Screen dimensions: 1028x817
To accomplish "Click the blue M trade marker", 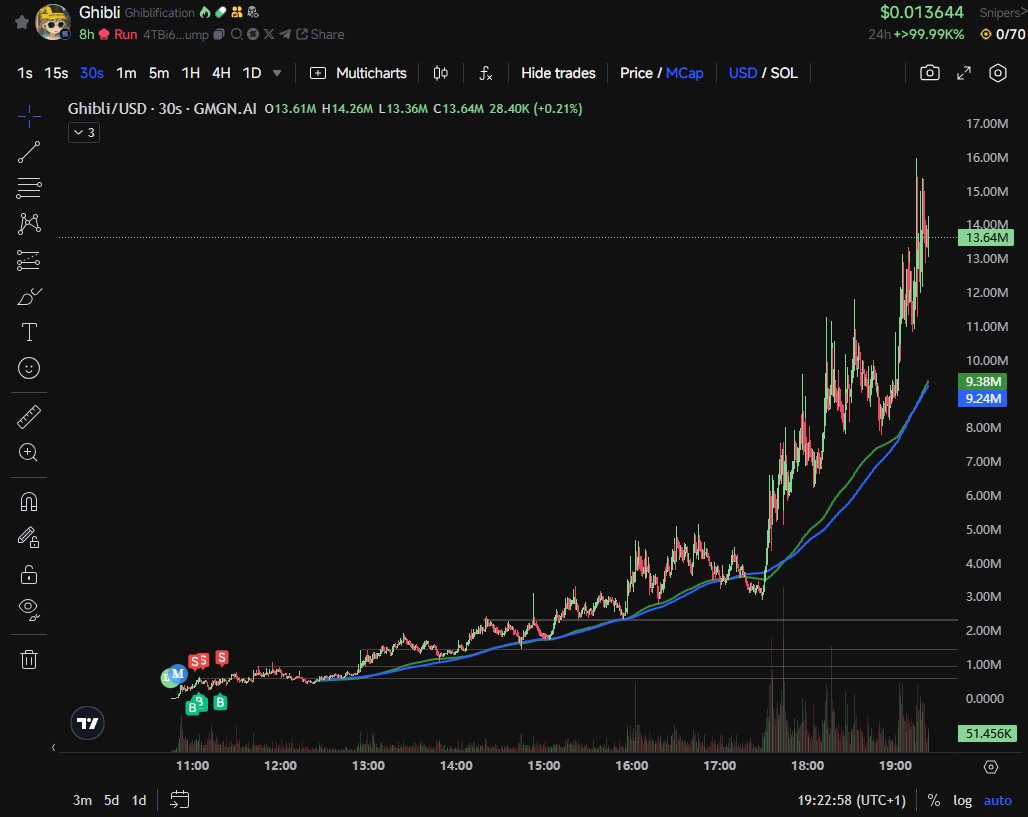I will click(178, 674).
